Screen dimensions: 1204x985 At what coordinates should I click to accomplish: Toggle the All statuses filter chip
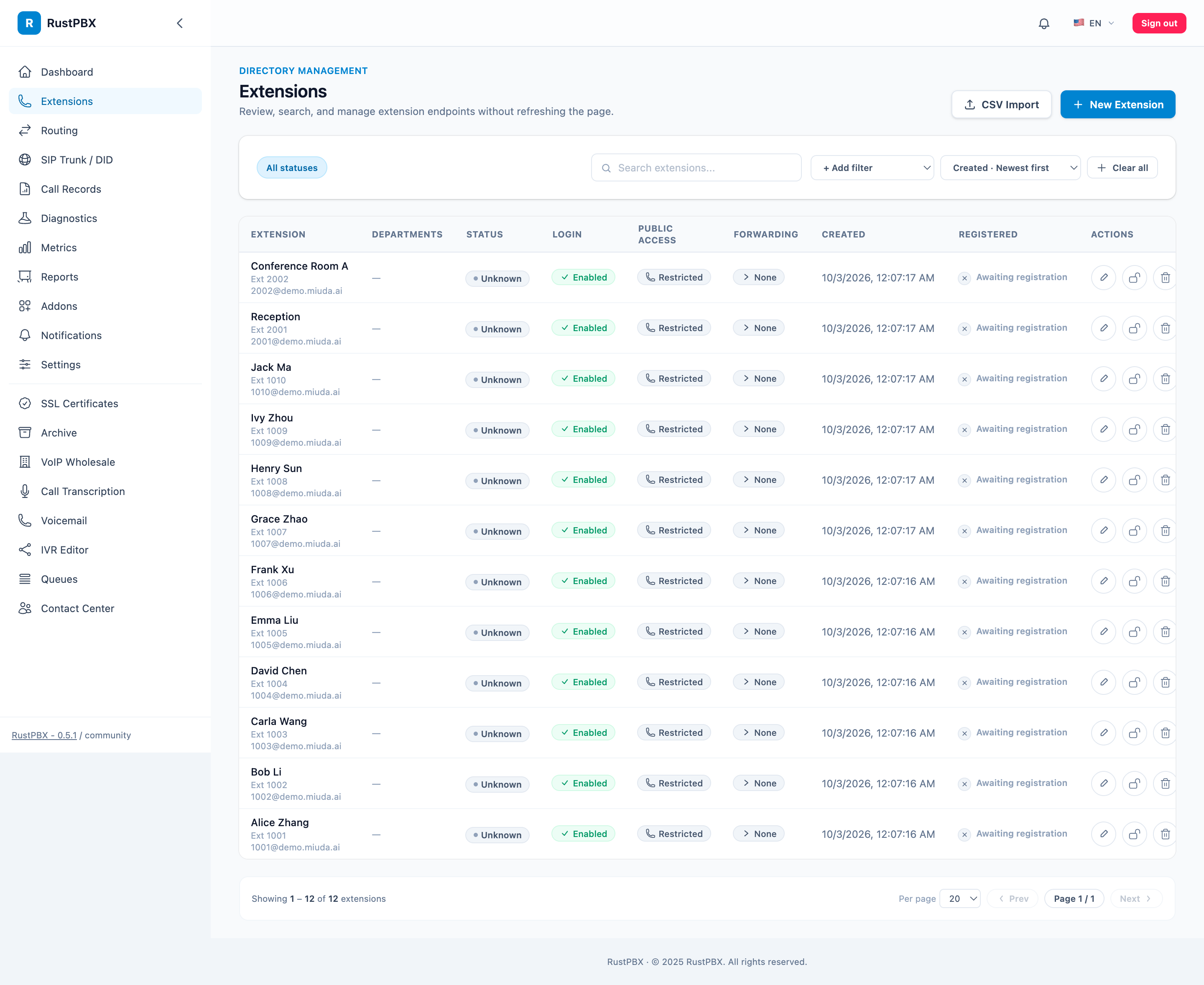(x=292, y=168)
